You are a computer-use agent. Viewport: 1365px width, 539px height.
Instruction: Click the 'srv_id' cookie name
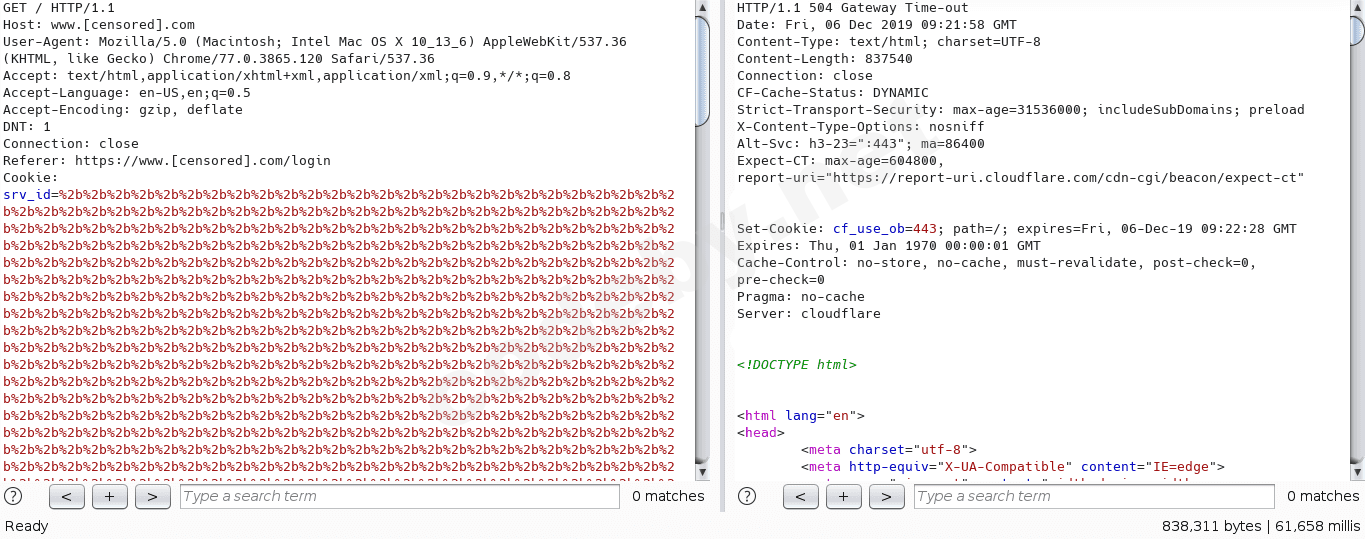click(27, 195)
